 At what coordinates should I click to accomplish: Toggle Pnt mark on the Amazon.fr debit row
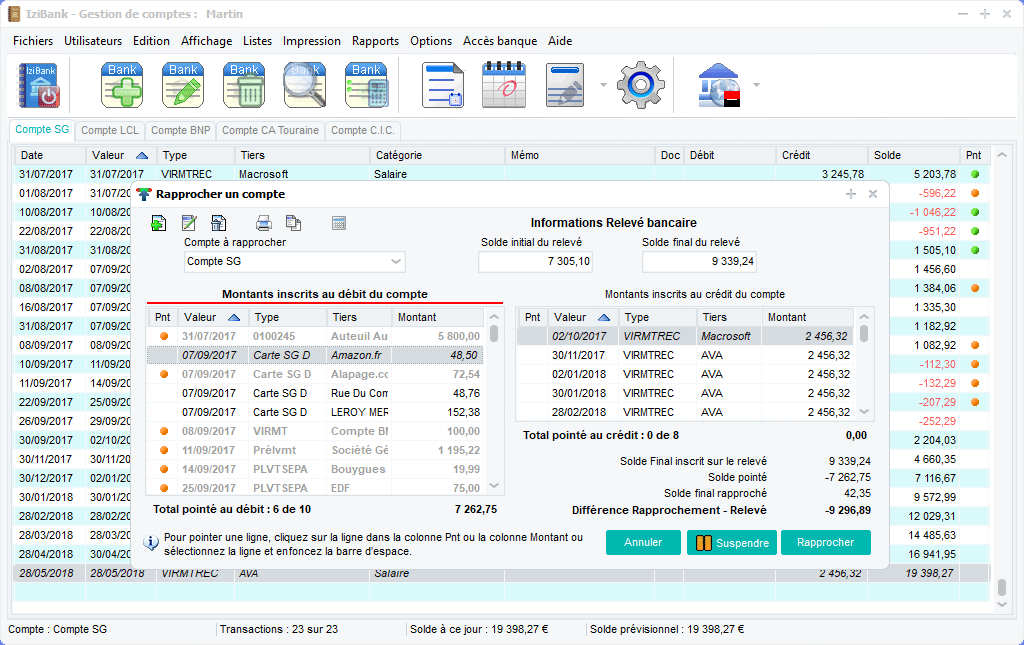(163, 355)
